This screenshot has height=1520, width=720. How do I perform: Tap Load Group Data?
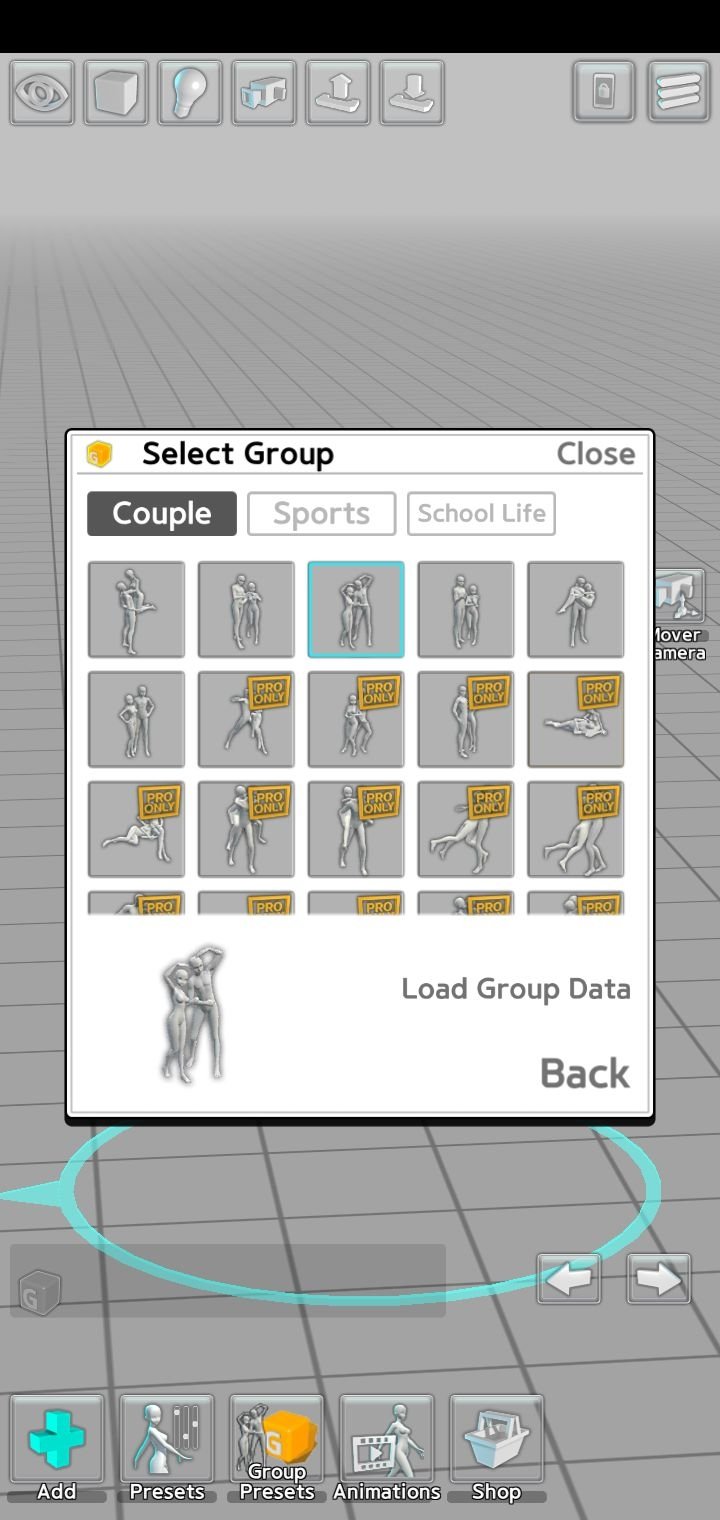click(516, 989)
